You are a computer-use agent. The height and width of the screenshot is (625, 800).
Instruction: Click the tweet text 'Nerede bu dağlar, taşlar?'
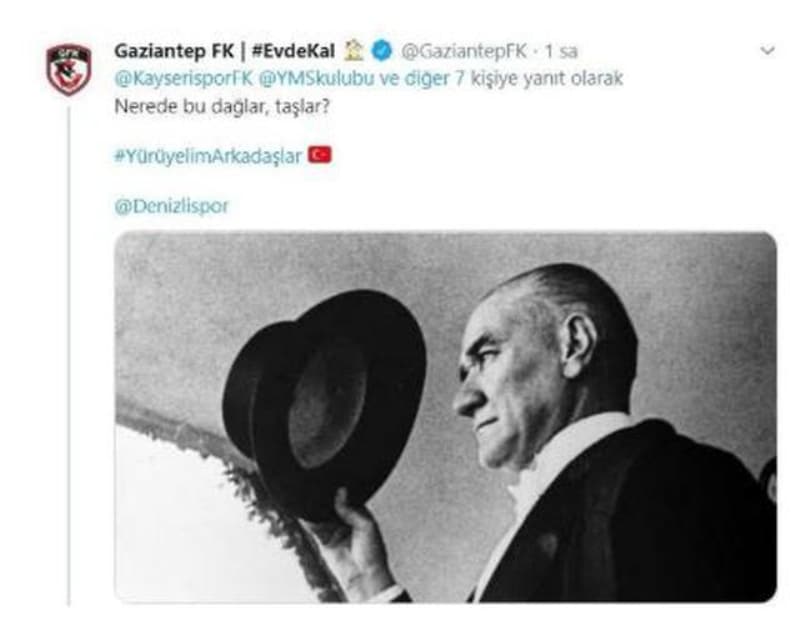222,106
